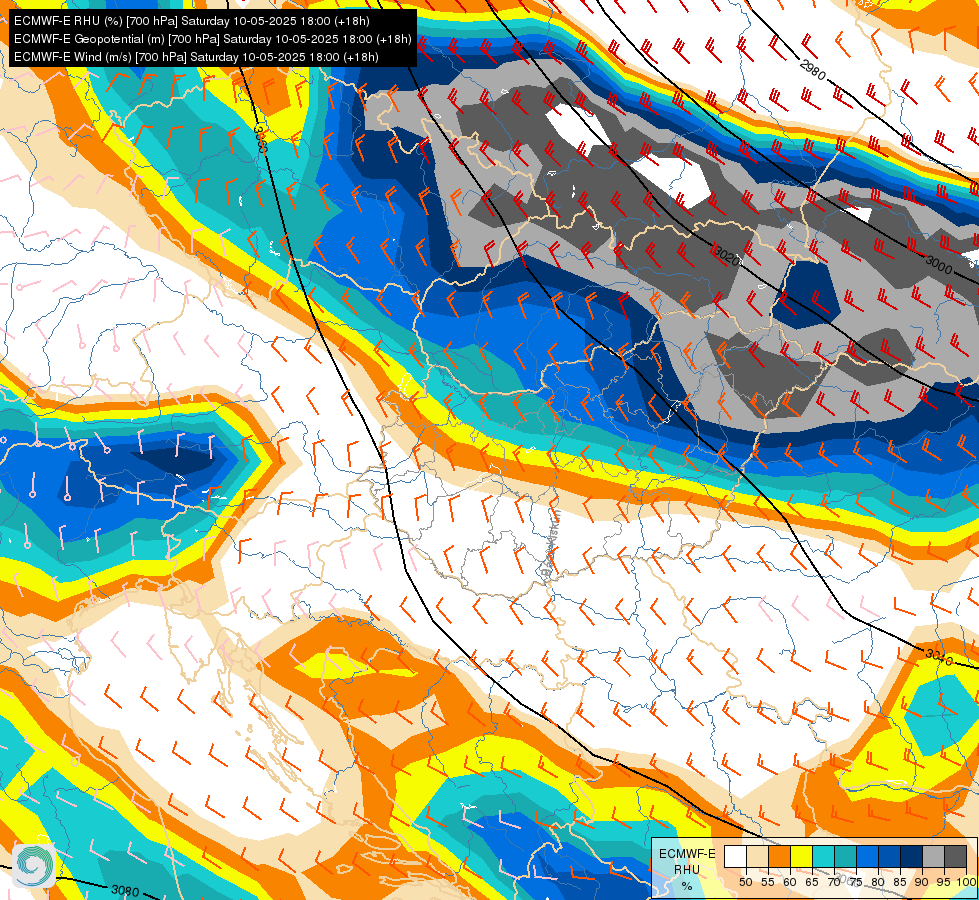Click the 3080 geopotential contour label
The width and height of the screenshot is (979, 900).
[x=125, y=890]
